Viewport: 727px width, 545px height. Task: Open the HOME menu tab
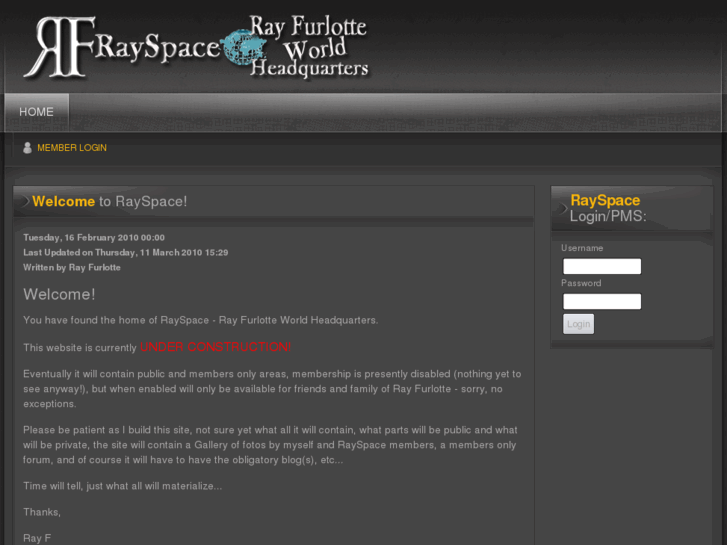(x=37, y=112)
